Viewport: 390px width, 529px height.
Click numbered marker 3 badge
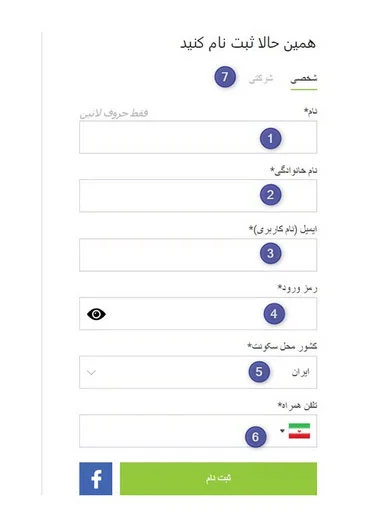coord(271,253)
